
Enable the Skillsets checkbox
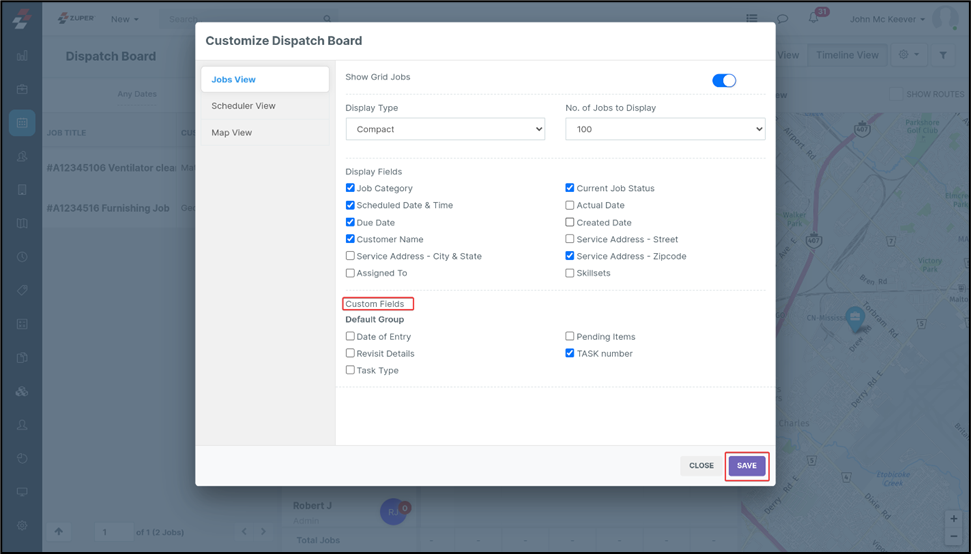(x=570, y=273)
